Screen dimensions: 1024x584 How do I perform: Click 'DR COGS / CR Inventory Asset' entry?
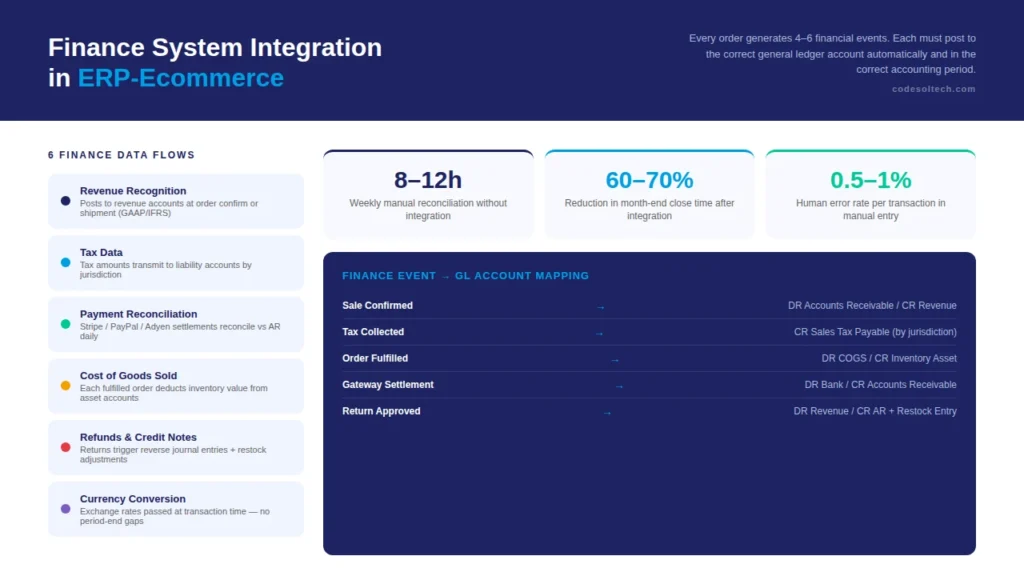(889, 359)
